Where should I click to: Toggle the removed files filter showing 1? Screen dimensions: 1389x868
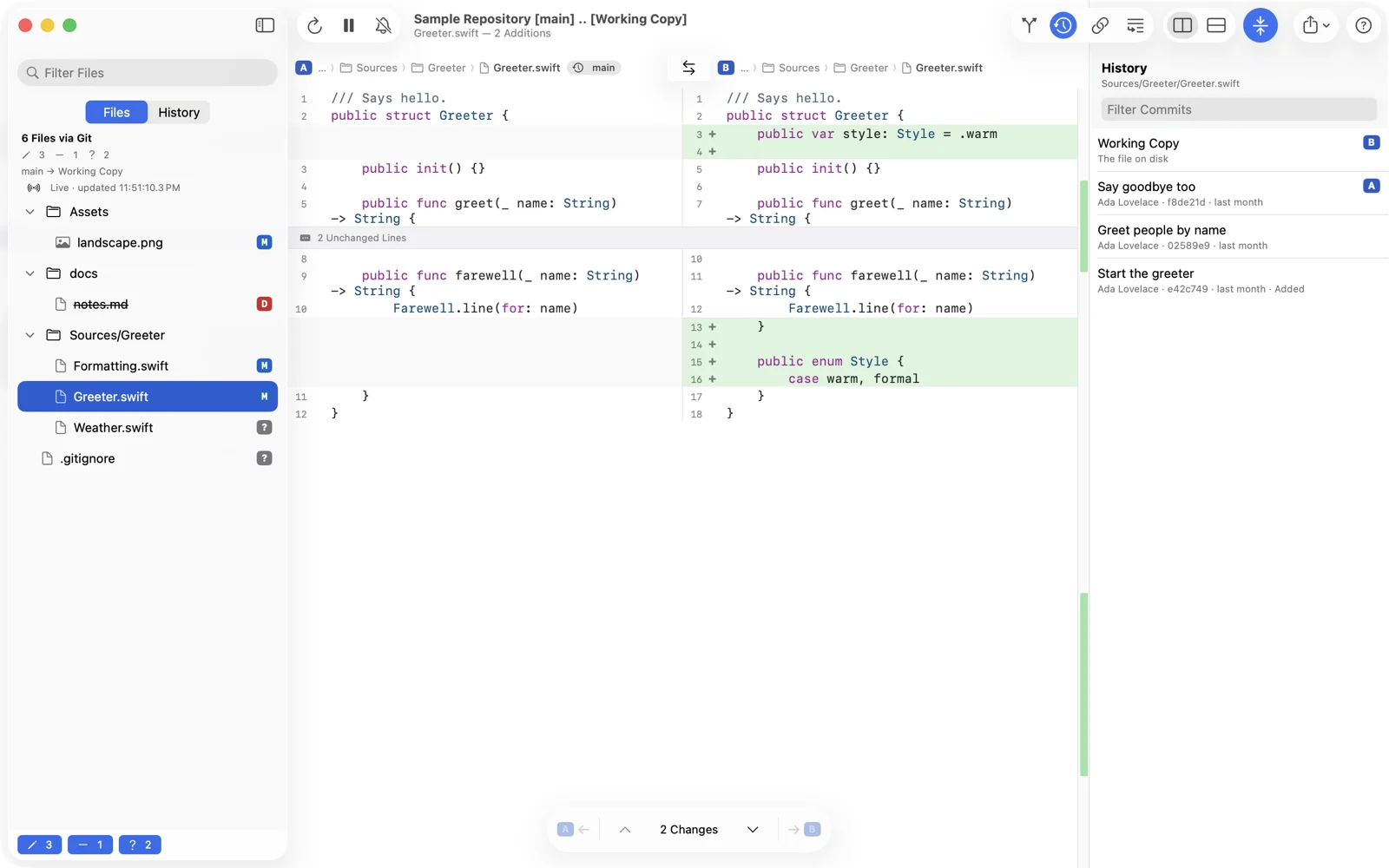coord(90,845)
